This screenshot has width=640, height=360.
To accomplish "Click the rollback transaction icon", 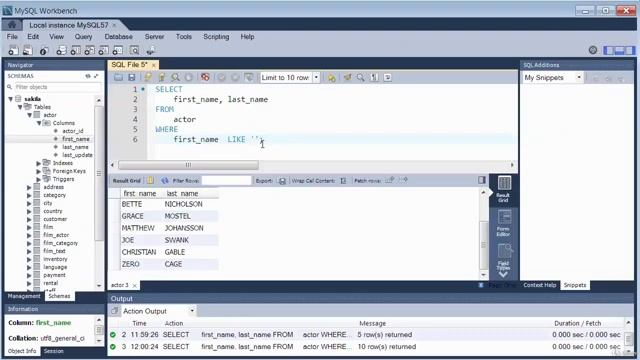I will tap(235, 78).
